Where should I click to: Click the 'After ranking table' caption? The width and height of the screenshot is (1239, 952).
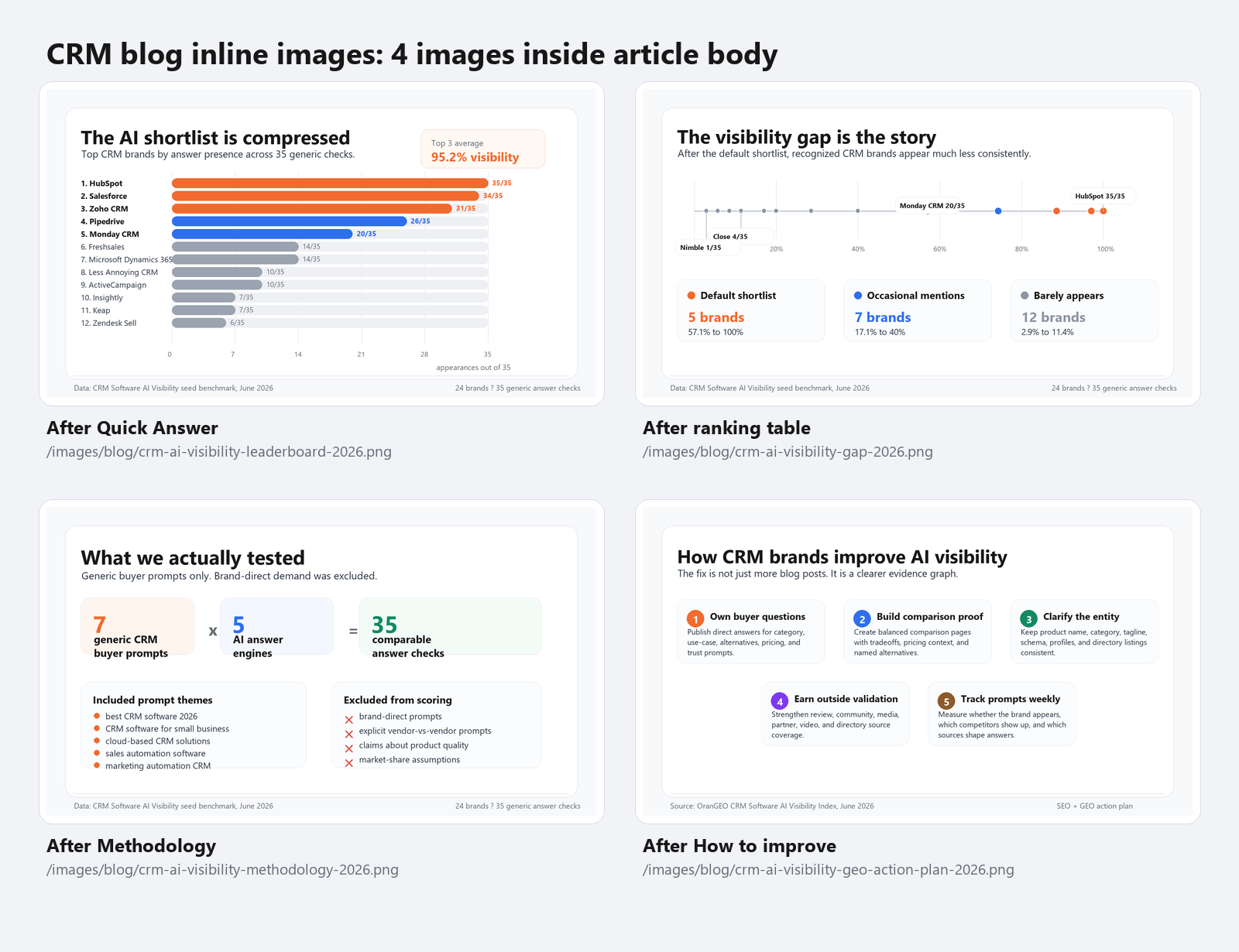726,428
